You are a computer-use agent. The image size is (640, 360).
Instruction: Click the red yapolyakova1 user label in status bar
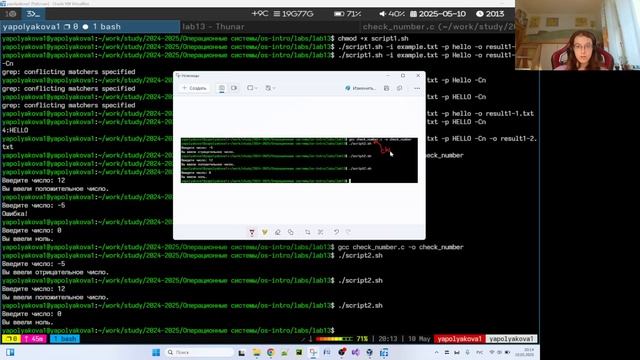459,339
